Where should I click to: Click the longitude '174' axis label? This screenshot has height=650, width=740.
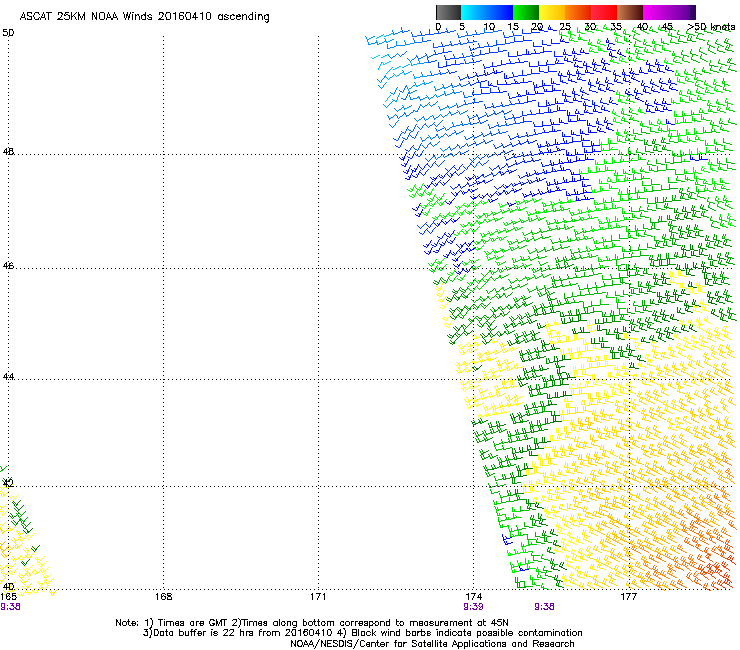coord(473,597)
